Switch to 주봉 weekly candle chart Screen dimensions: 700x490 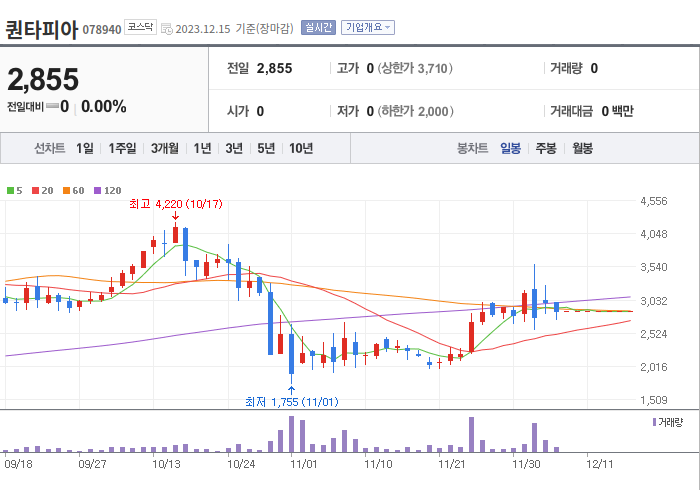(546, 148)
